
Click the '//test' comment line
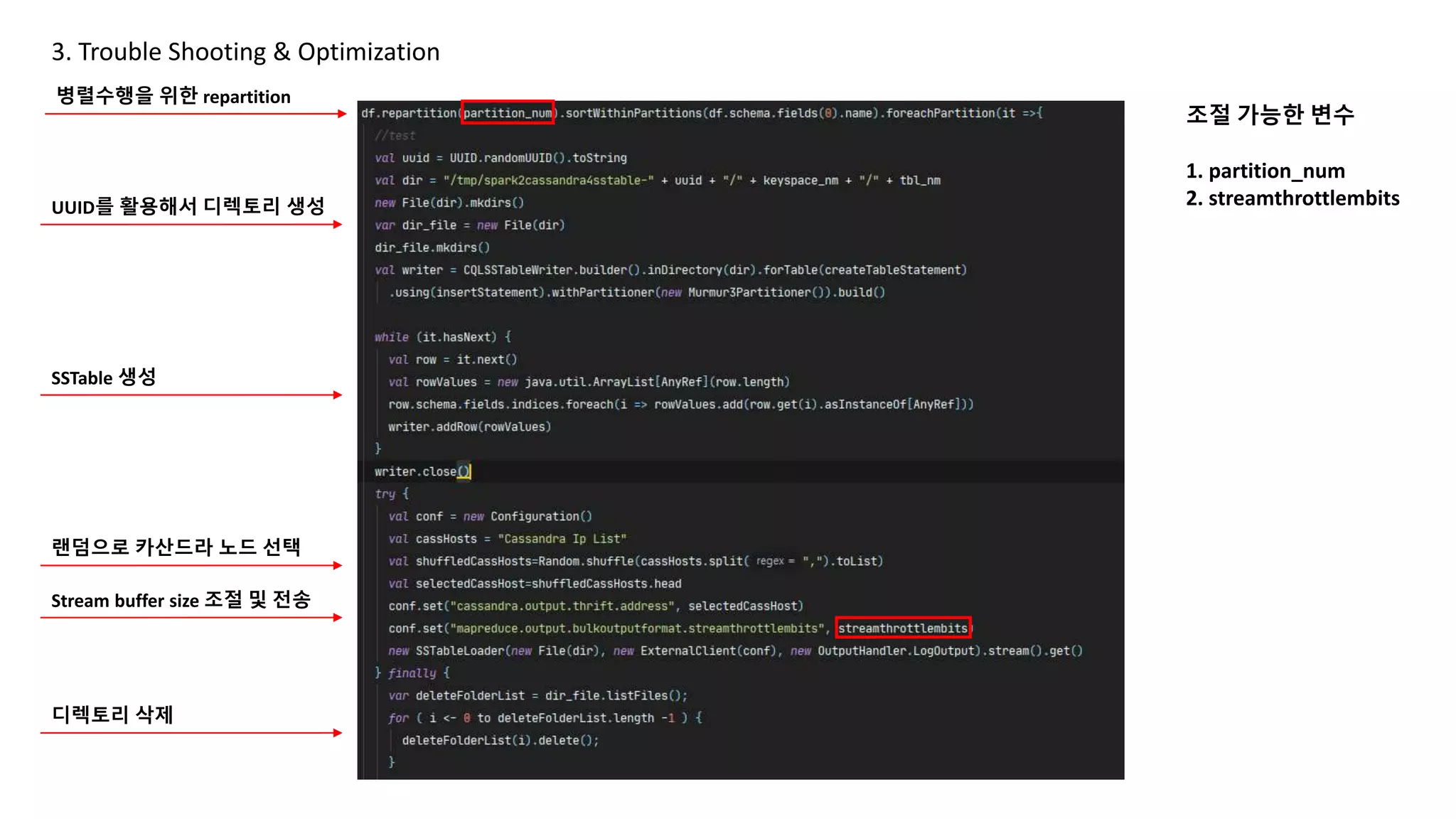(395, 136)
